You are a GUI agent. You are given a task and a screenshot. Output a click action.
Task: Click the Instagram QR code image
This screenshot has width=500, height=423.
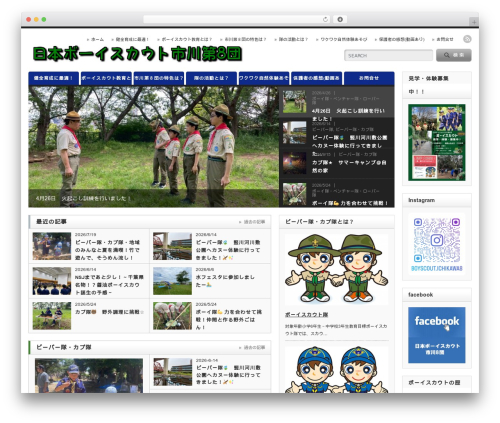437,243
